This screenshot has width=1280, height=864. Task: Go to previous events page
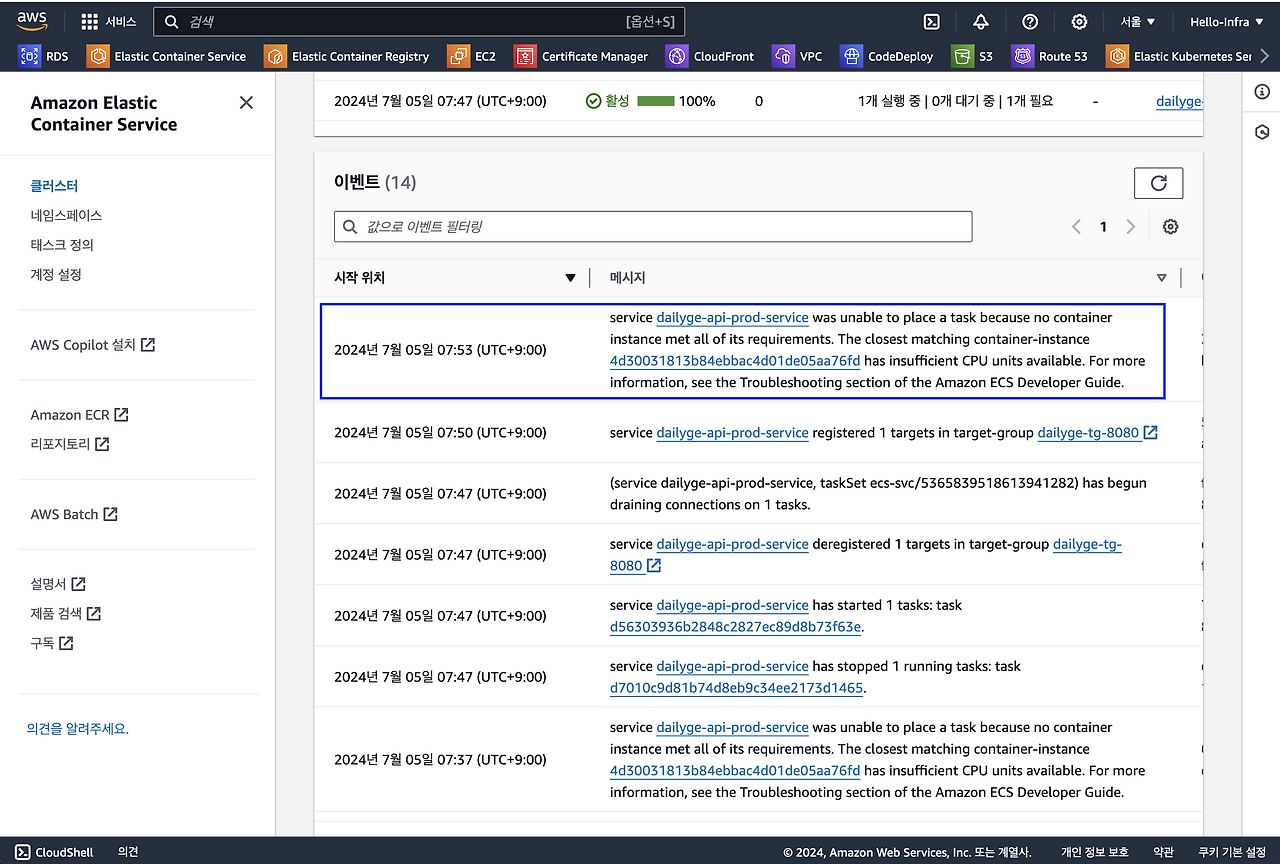click(x=1076, y=227)
